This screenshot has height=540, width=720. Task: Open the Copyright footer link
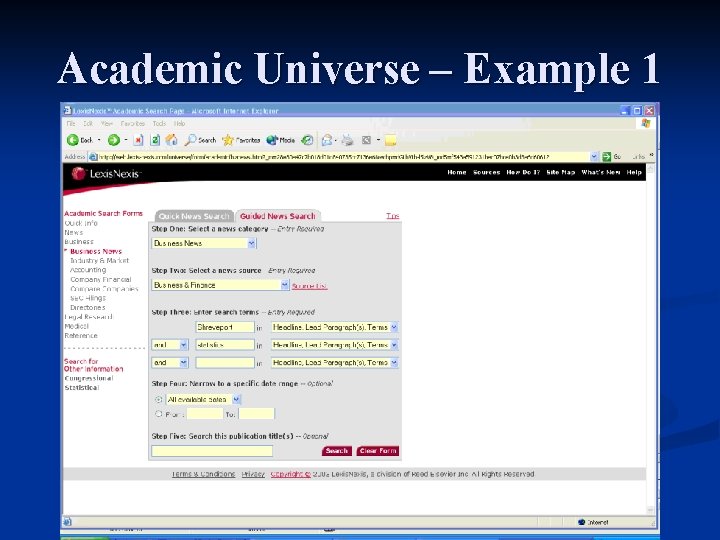point(291,474)
